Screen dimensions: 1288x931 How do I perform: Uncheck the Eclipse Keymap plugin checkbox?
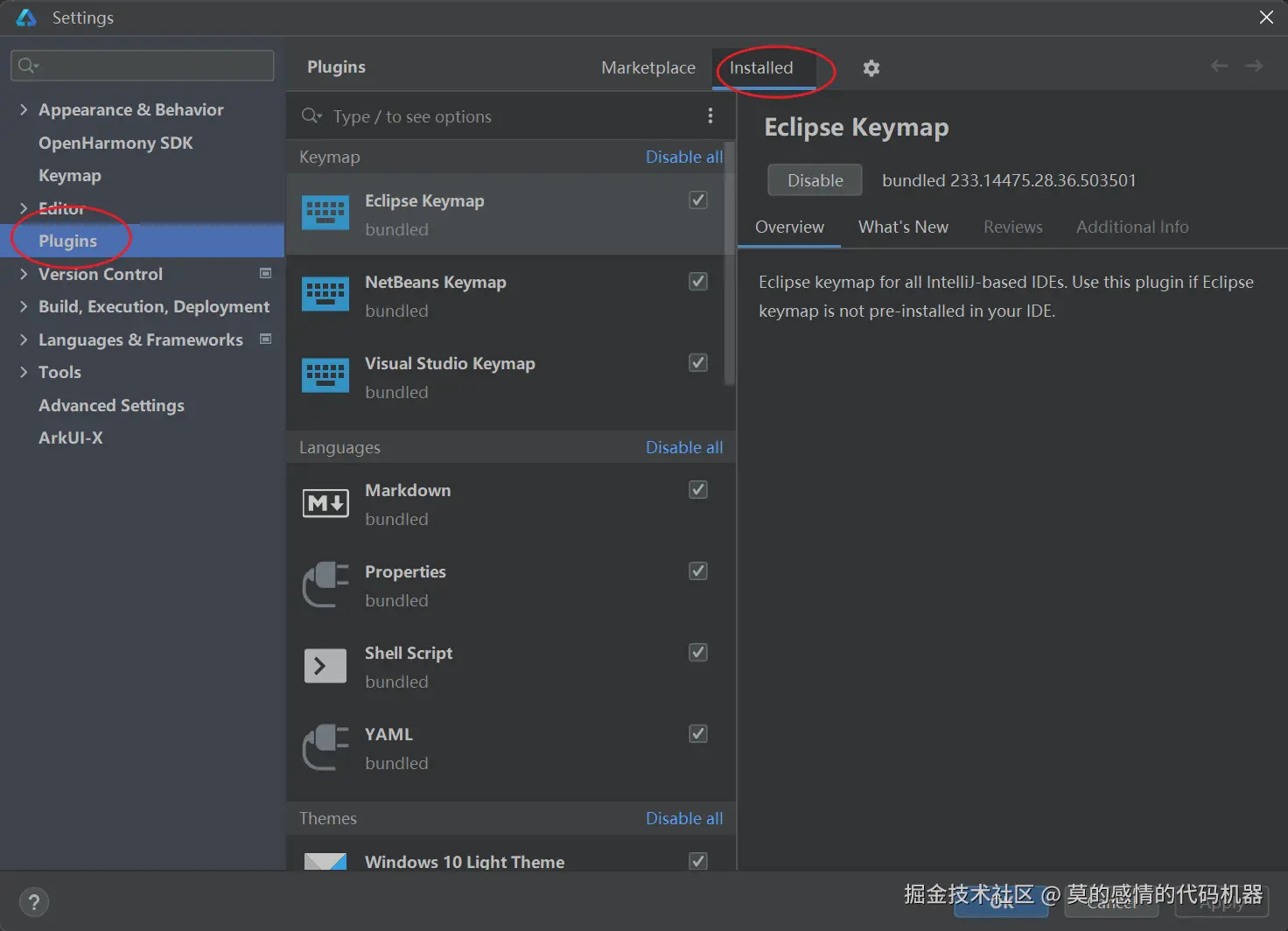pos(698,199)
